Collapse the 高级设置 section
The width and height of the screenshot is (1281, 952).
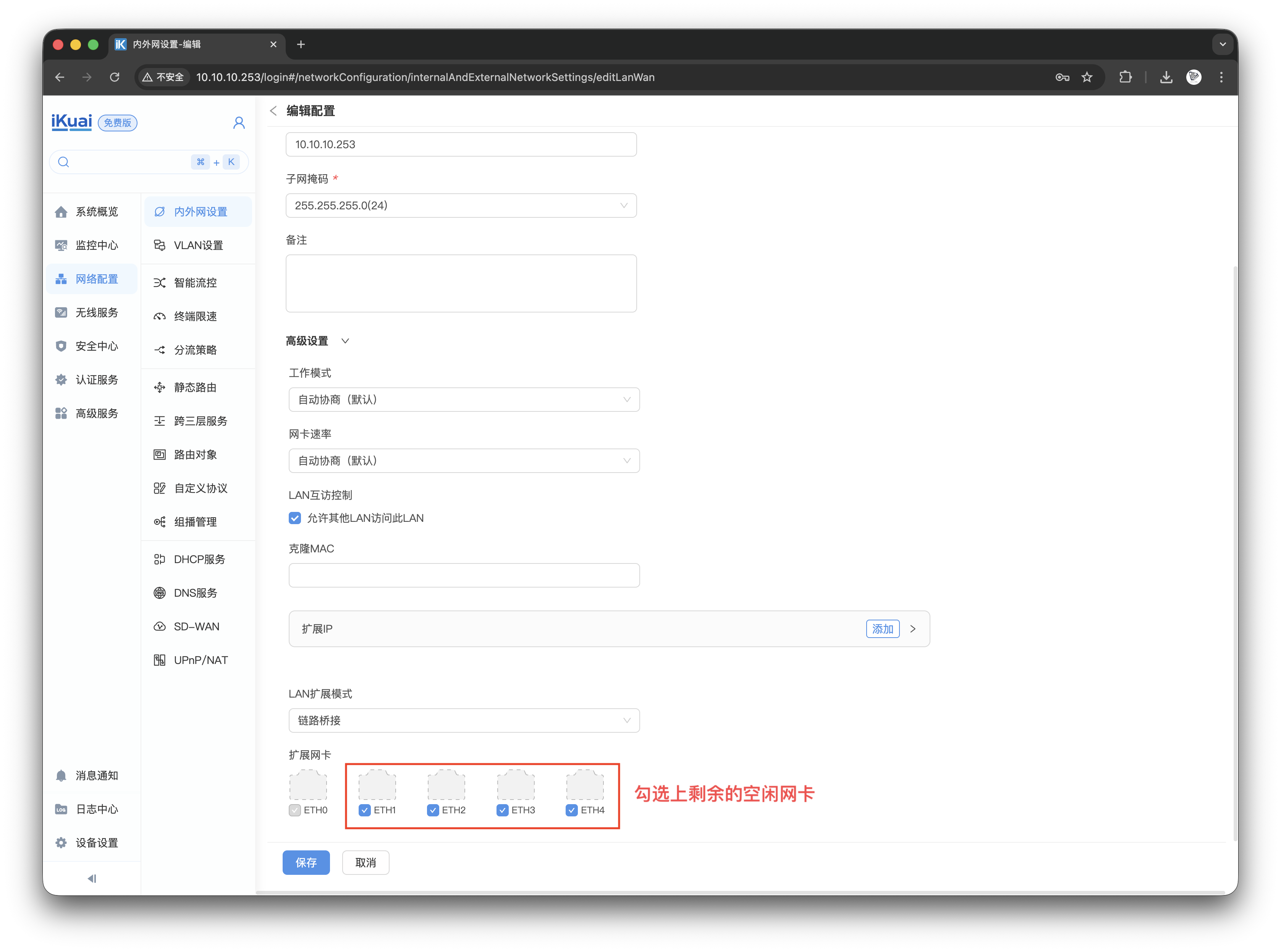coord(345,341)
